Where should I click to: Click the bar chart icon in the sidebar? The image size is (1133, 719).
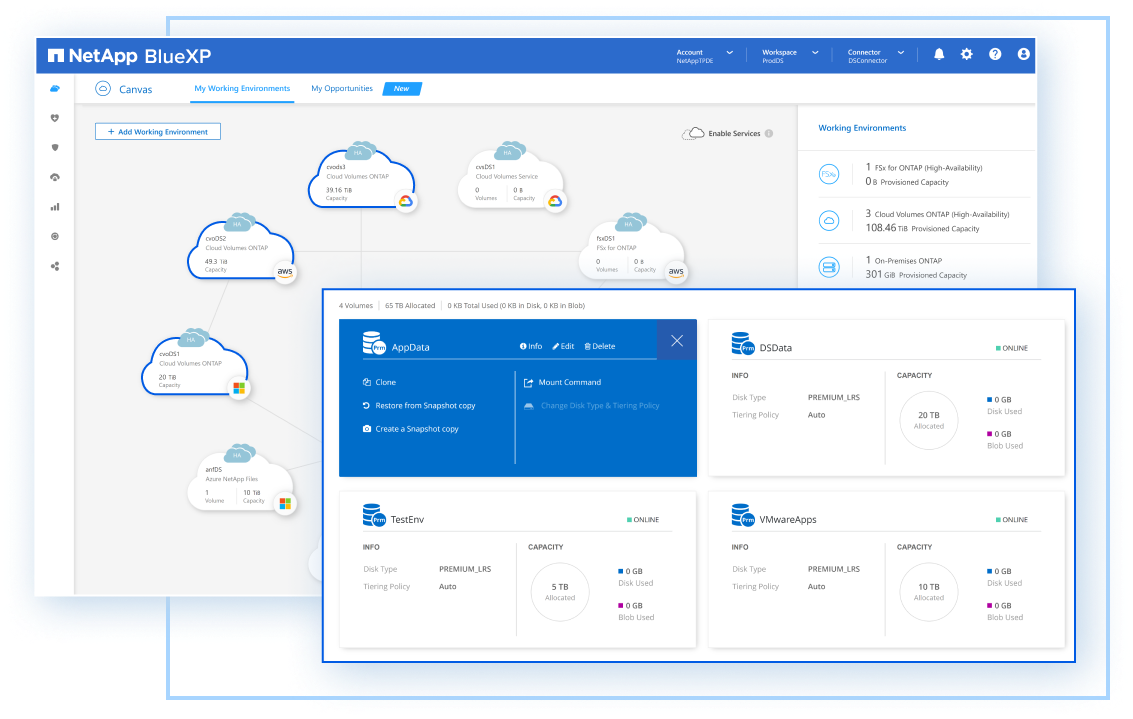coord(55,207)
